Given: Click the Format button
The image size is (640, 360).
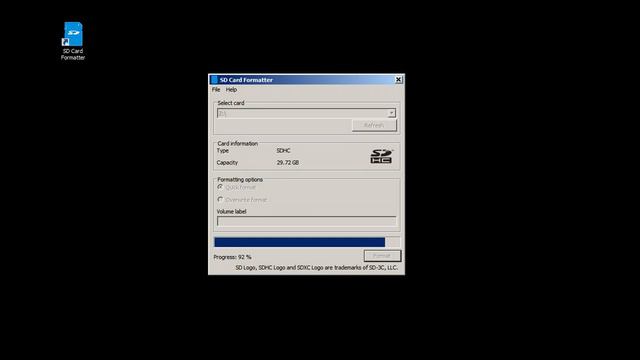Looking at the screenshot, I should tap(382, 256).
